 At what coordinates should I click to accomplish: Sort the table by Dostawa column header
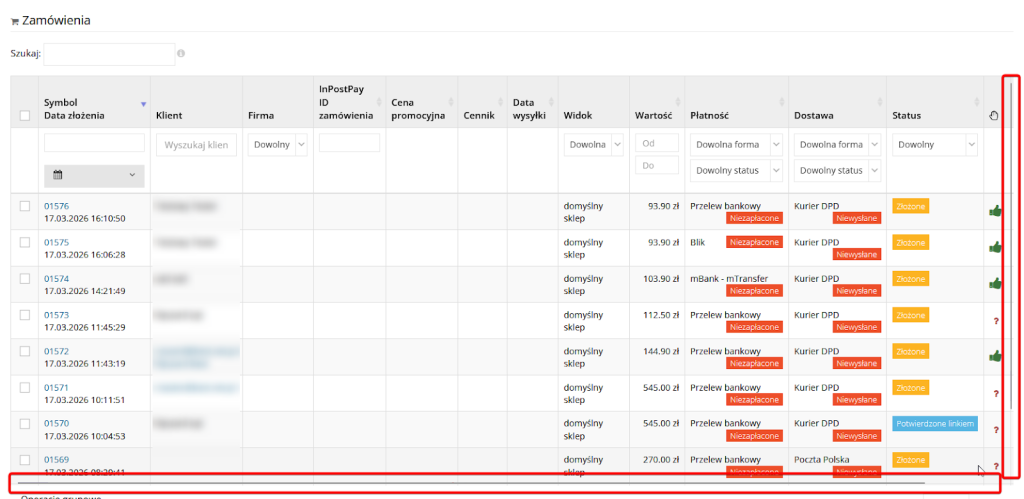pyautogui.click(x=814, y=116)
